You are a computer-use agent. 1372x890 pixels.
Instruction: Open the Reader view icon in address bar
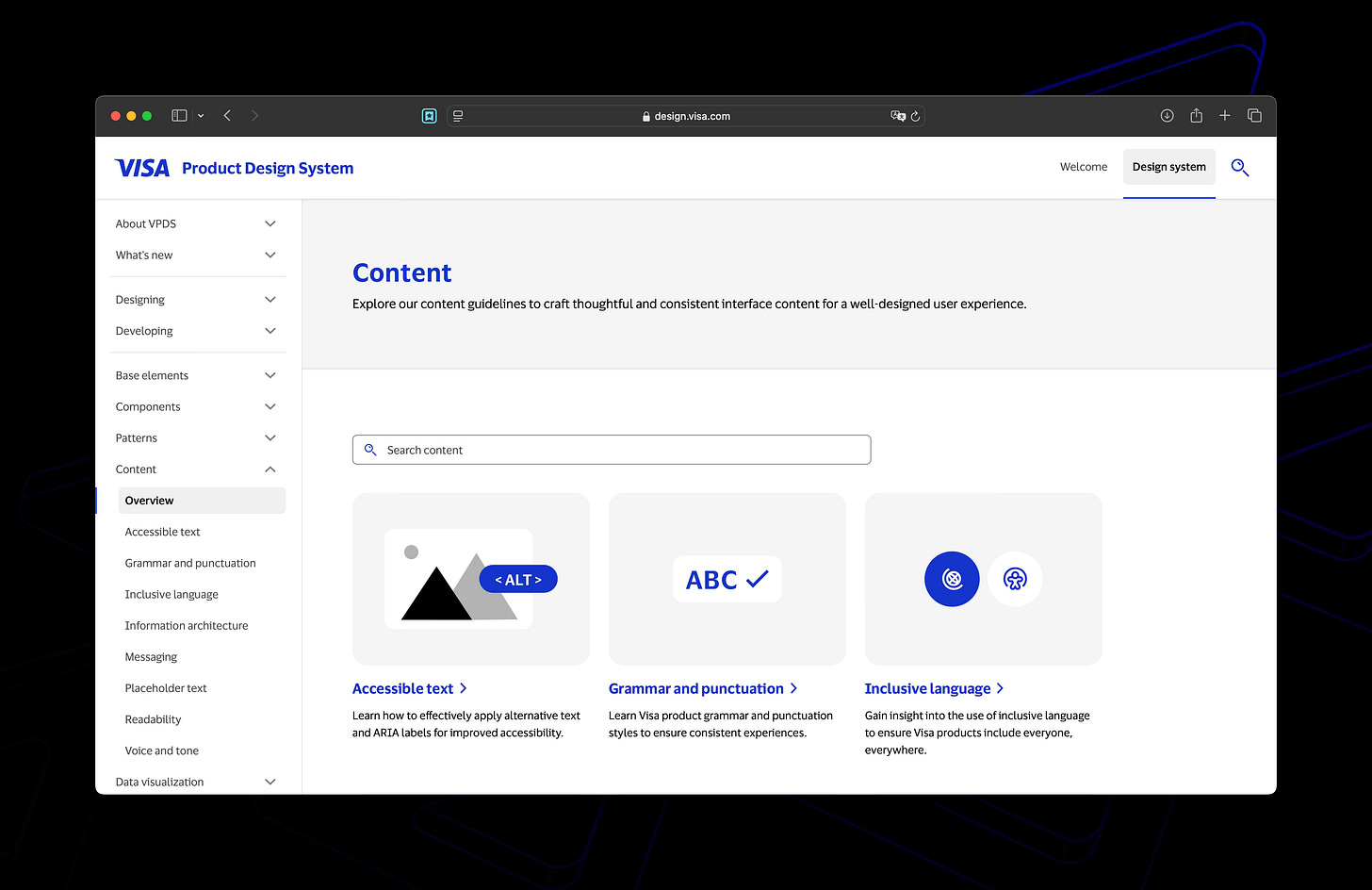click(458, 116)
